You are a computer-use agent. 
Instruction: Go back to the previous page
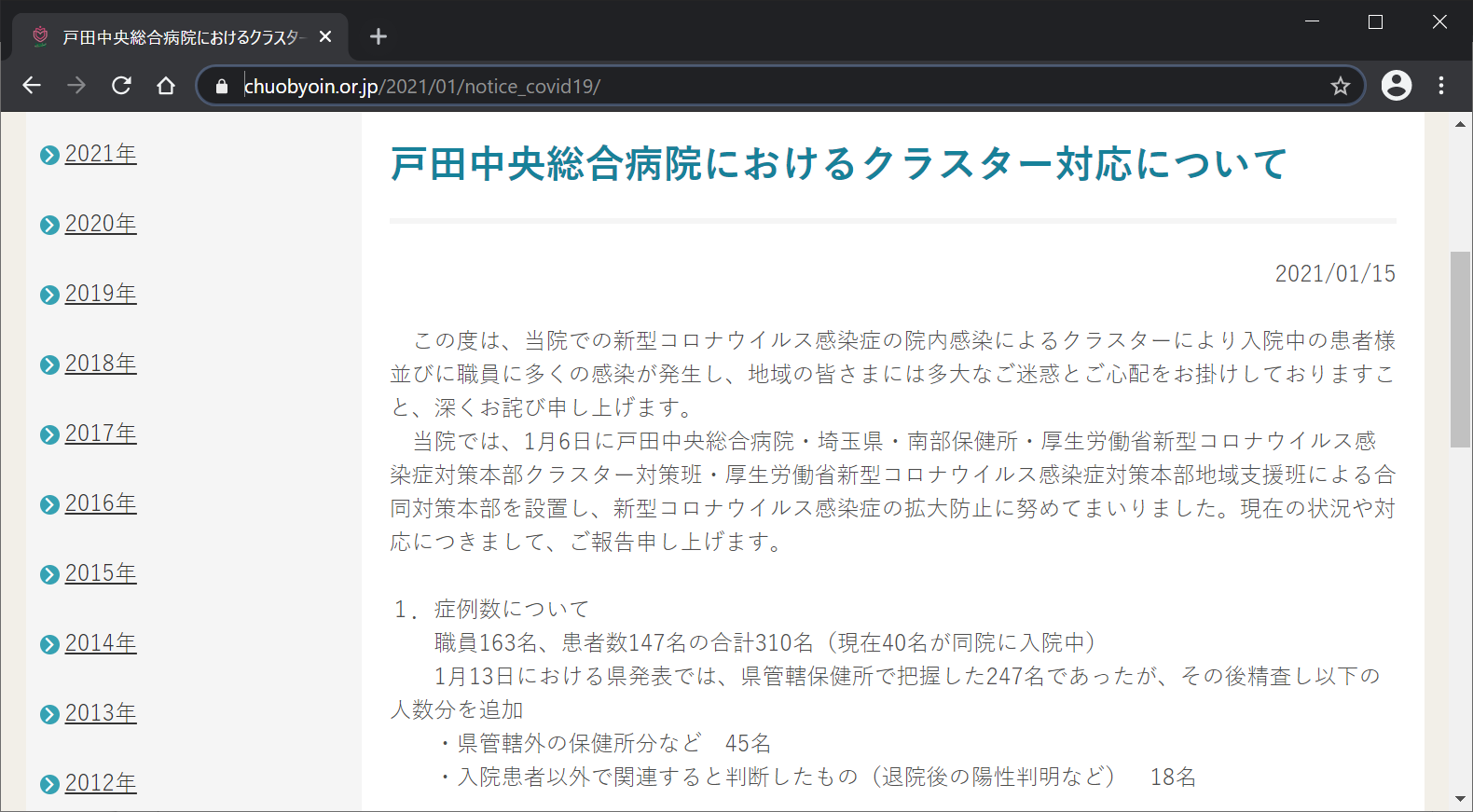[x=32, y=86]
